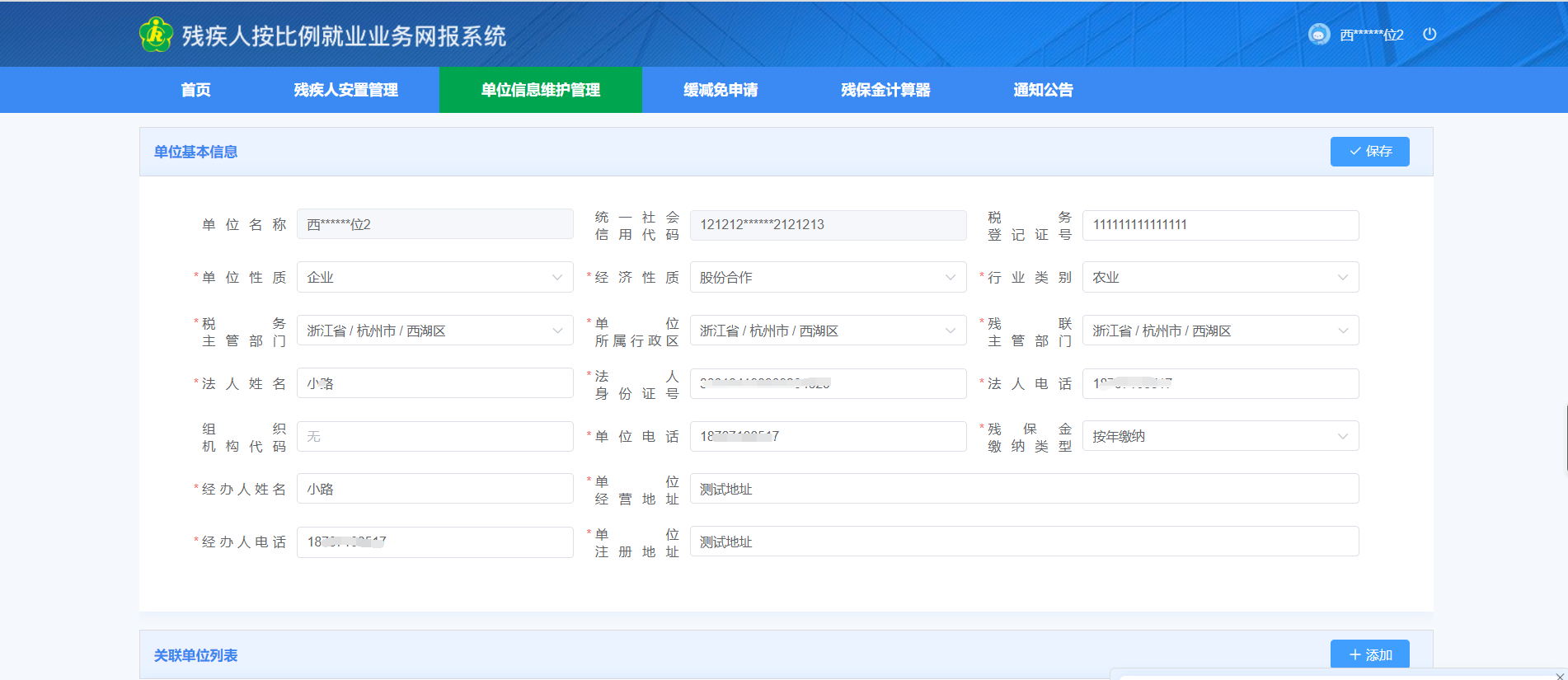Open 通知公告 tab
This screenshot has width=1568, height=680.
1043,90
